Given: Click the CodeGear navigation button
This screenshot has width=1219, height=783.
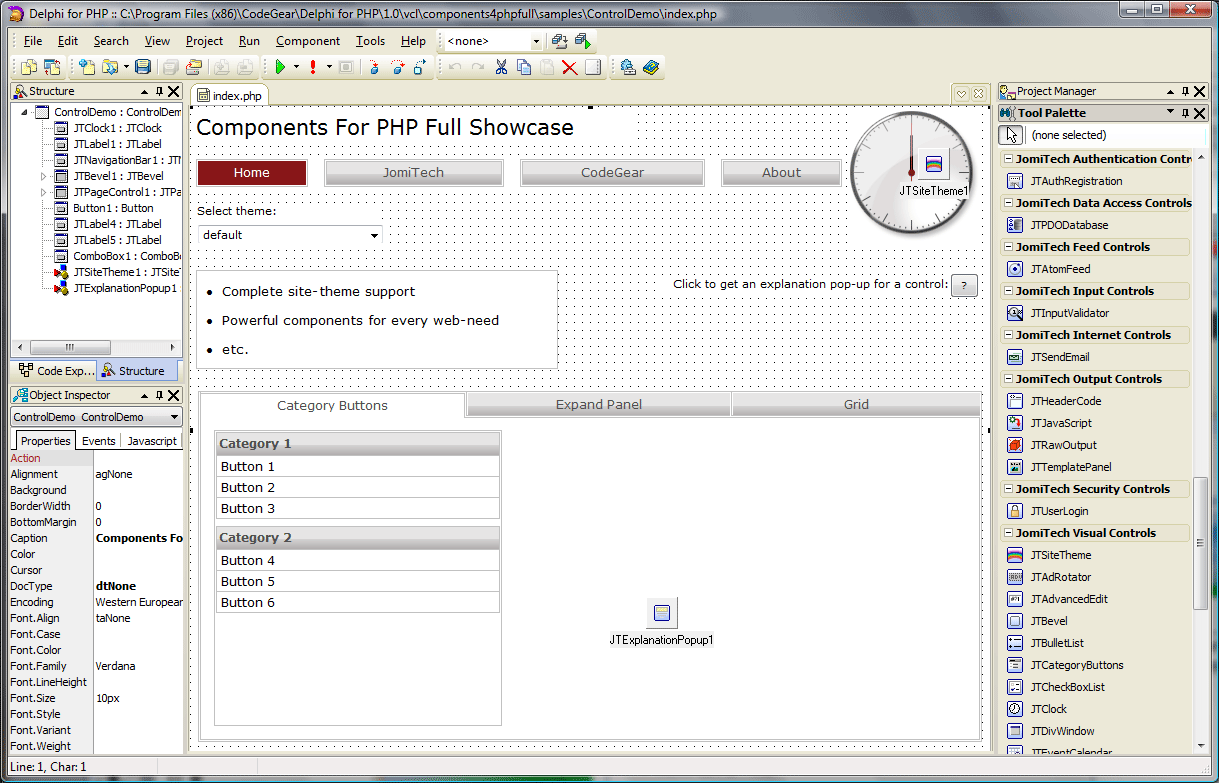Looking at the screenshot, I should click(612, 173).
